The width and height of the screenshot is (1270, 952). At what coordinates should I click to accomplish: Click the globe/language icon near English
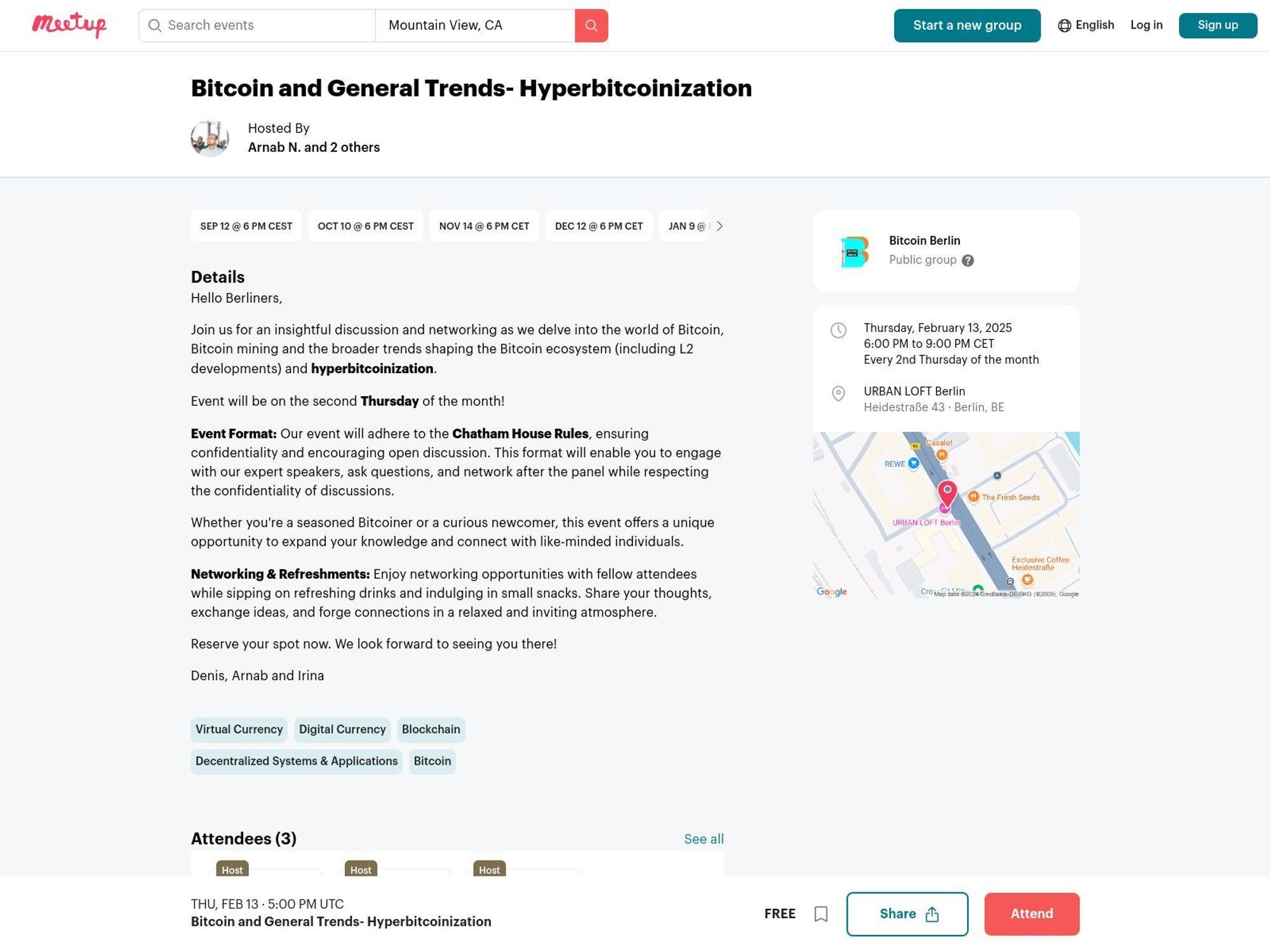1064,25
